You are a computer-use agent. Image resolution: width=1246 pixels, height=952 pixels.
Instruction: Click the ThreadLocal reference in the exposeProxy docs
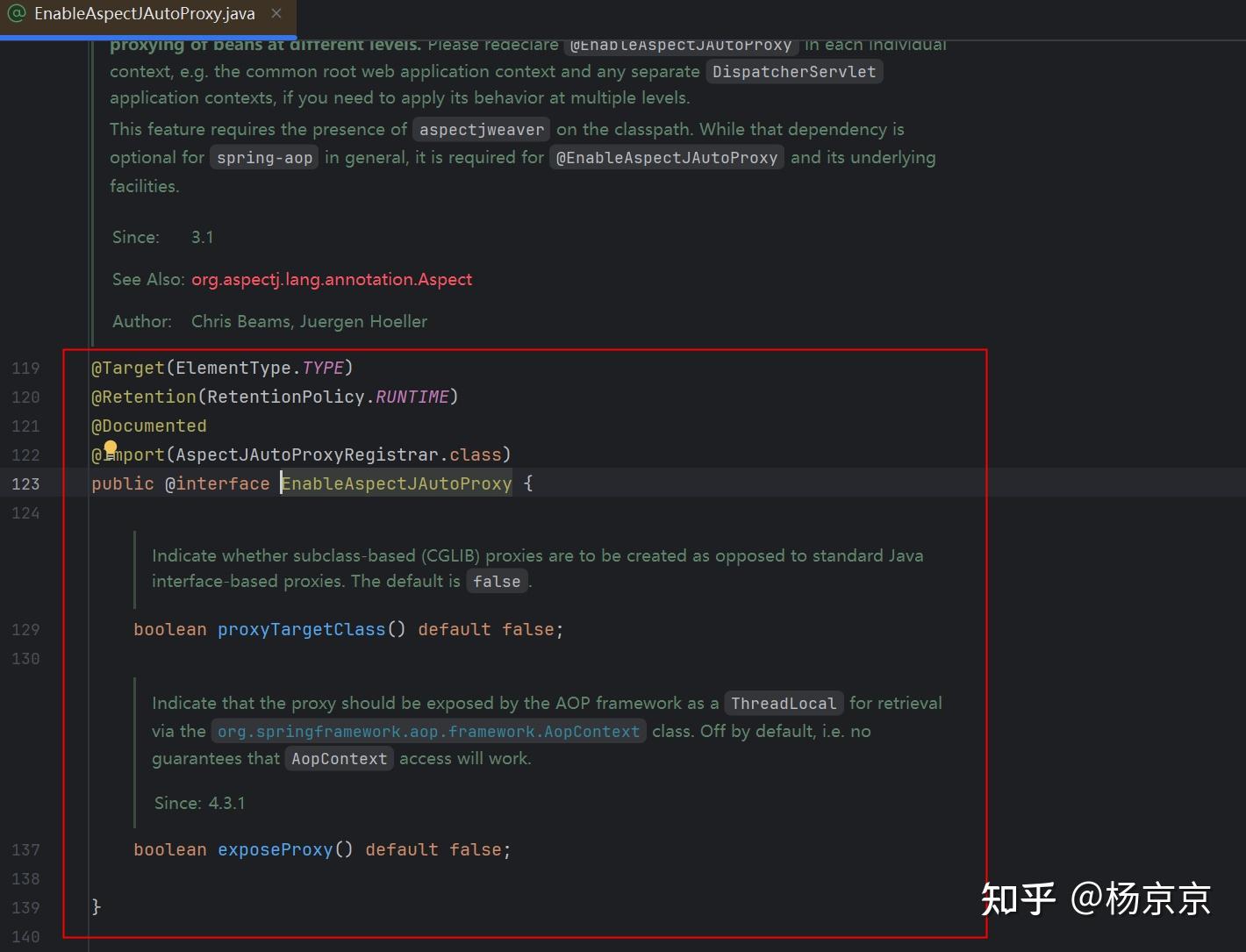pyautogui.click(x=783, y=703)
